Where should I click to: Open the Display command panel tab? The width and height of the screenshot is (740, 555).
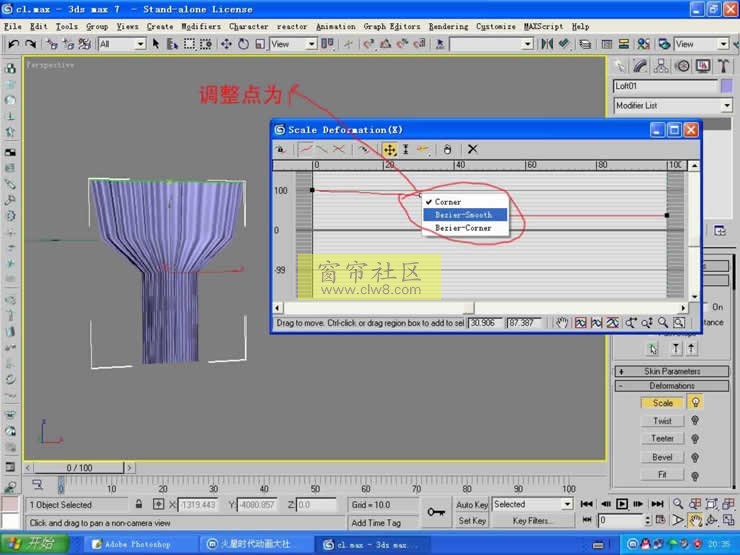click(703, 66)
